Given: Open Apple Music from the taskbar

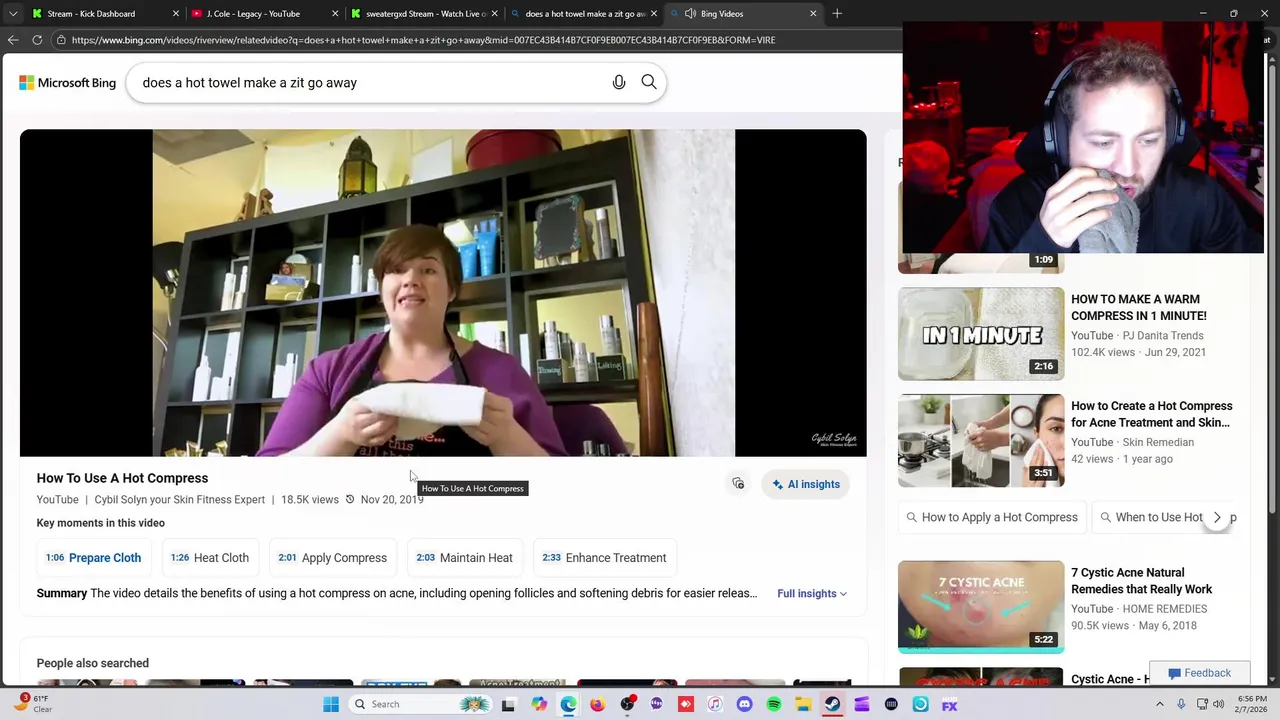Looking at the screenshot, I should coord(715,704).
